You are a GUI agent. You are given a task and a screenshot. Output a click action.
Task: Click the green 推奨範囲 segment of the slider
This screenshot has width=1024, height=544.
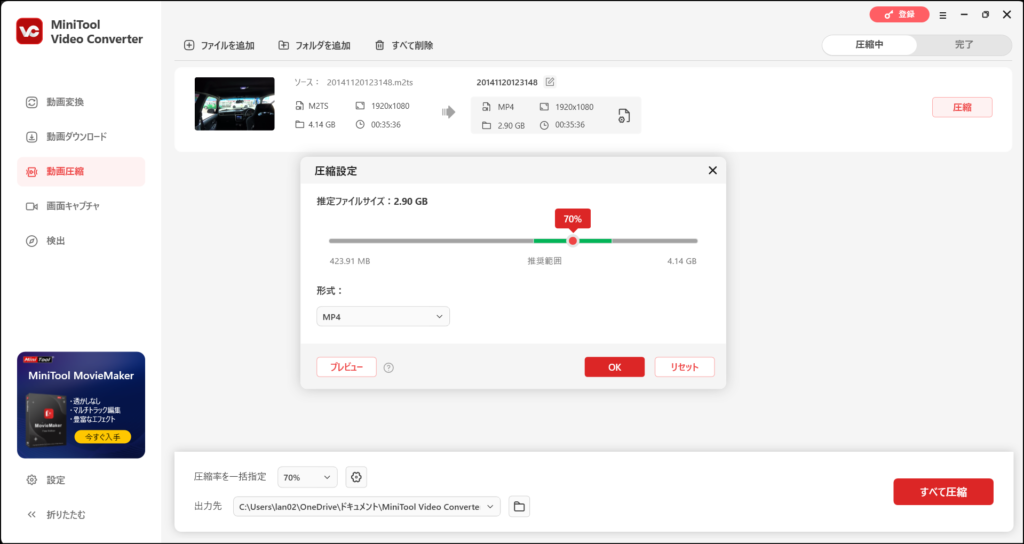573,241
